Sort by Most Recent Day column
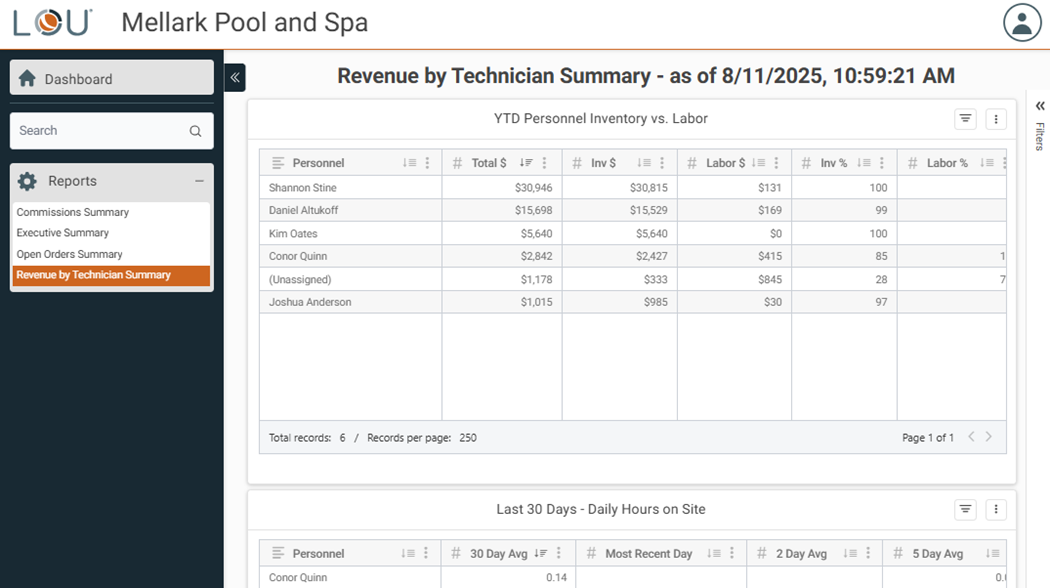The height and width of the screenshot is (588, 1050). coord(714,553)
